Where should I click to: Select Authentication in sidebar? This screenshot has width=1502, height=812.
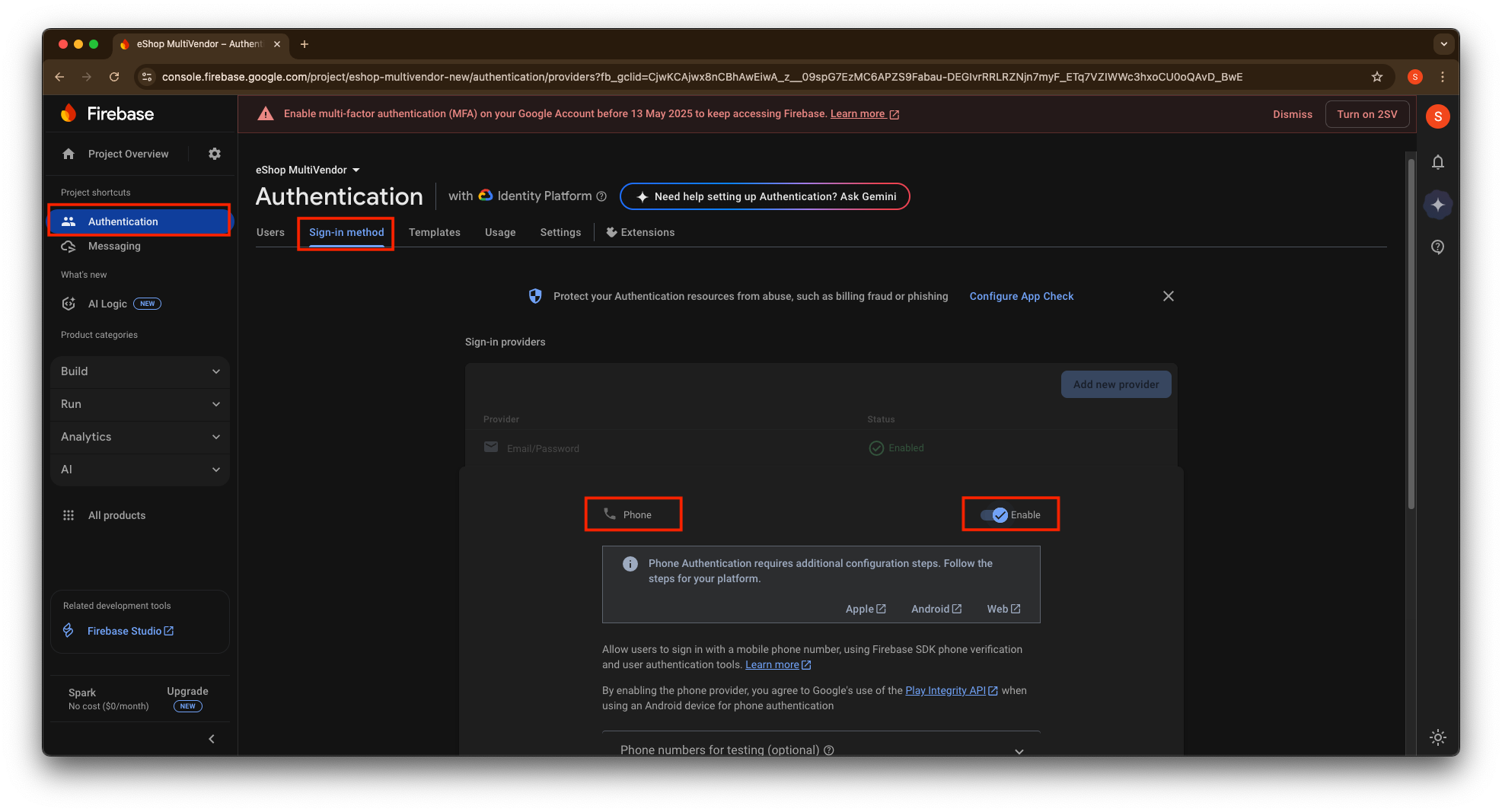click(x=140, y=221)
